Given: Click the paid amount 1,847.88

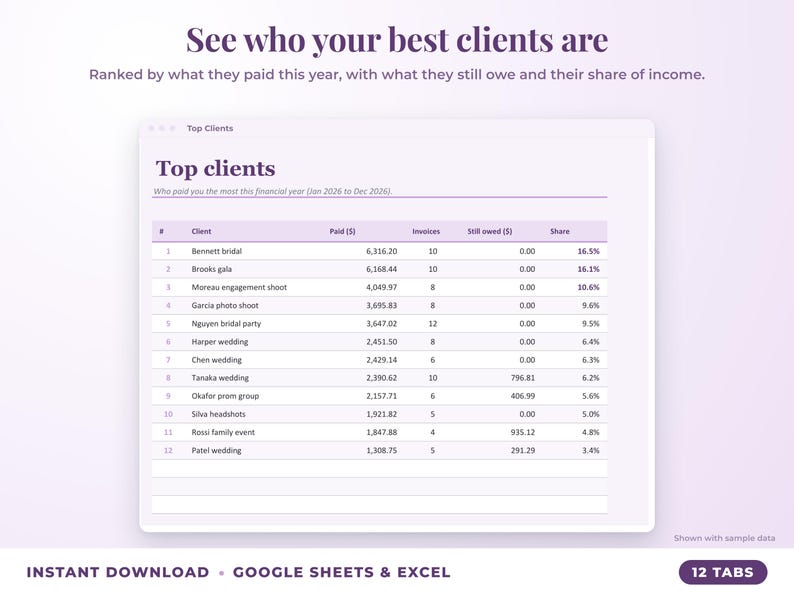Looking at the screenshot, I should (381, 432).
